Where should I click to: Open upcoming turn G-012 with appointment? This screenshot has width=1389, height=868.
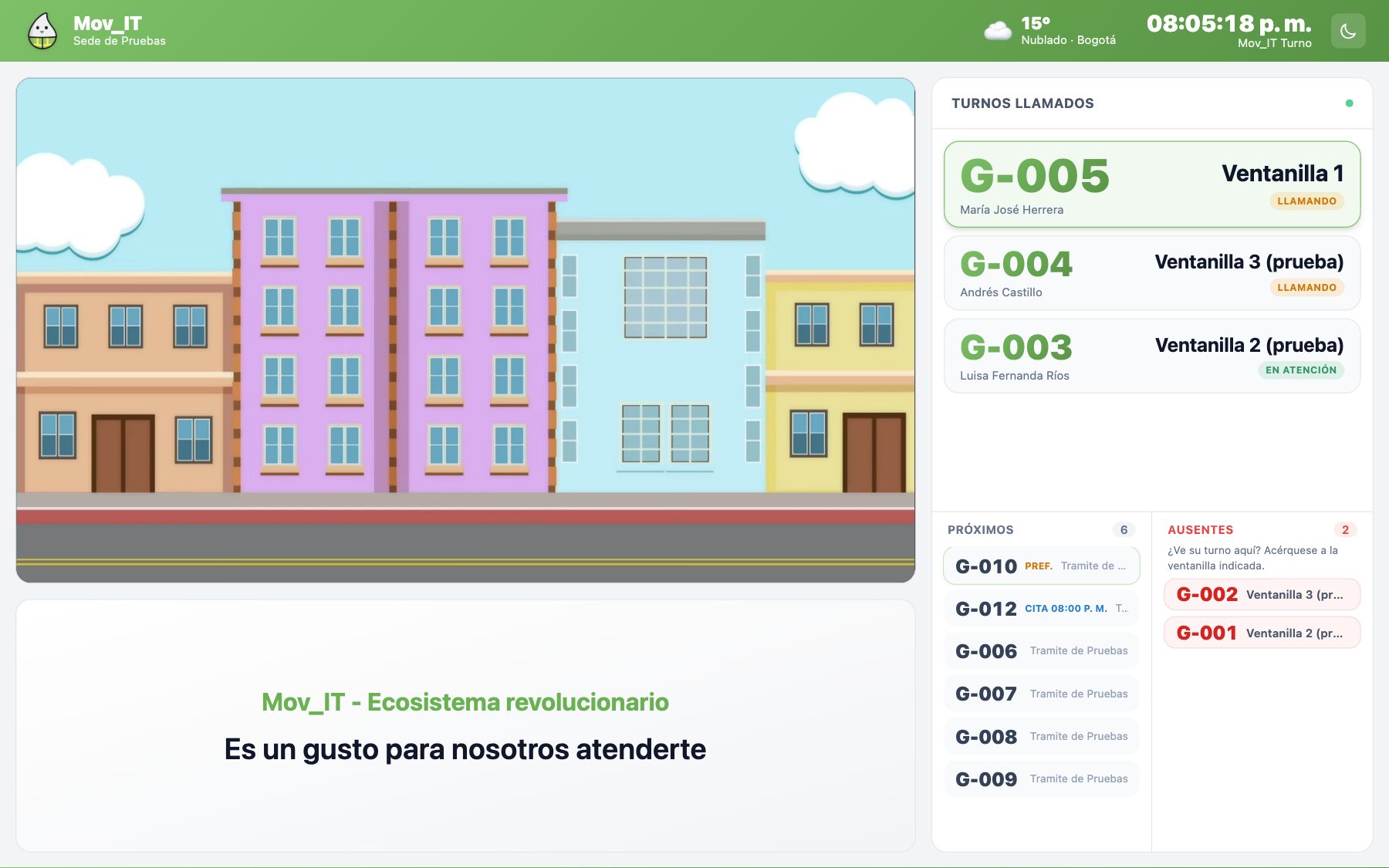point(1041,609)
